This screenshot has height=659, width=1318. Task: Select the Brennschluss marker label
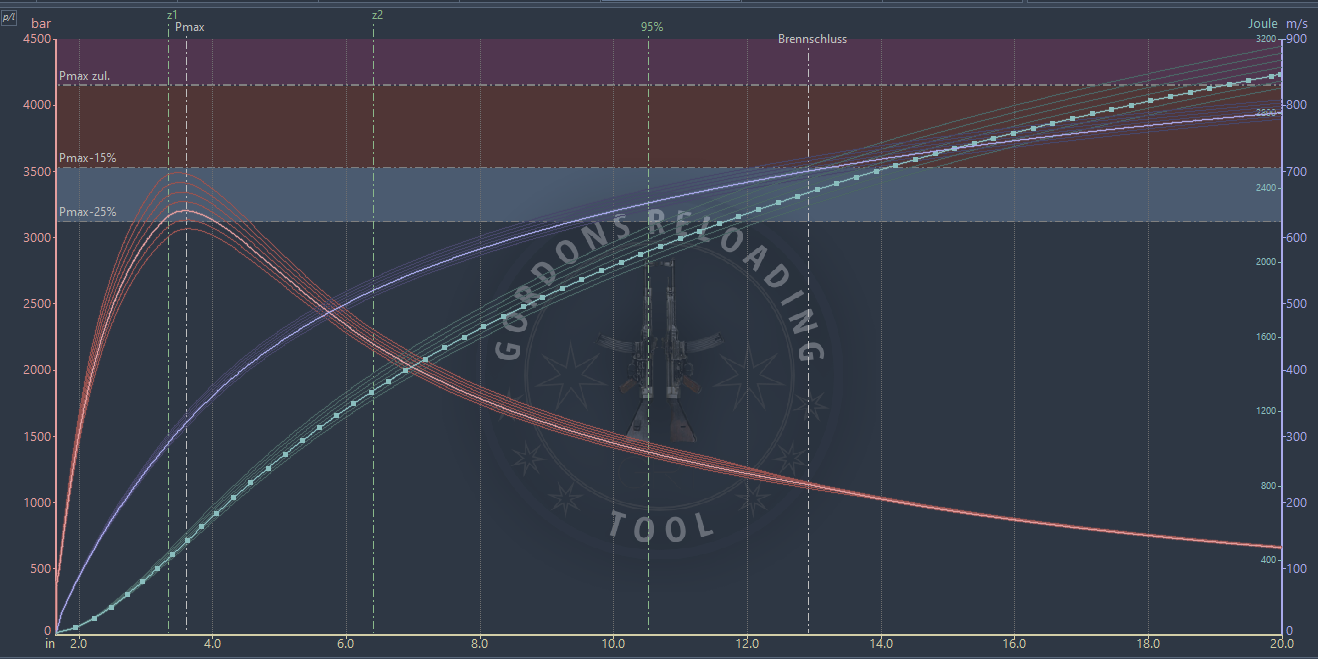click(x=813, y=39)
